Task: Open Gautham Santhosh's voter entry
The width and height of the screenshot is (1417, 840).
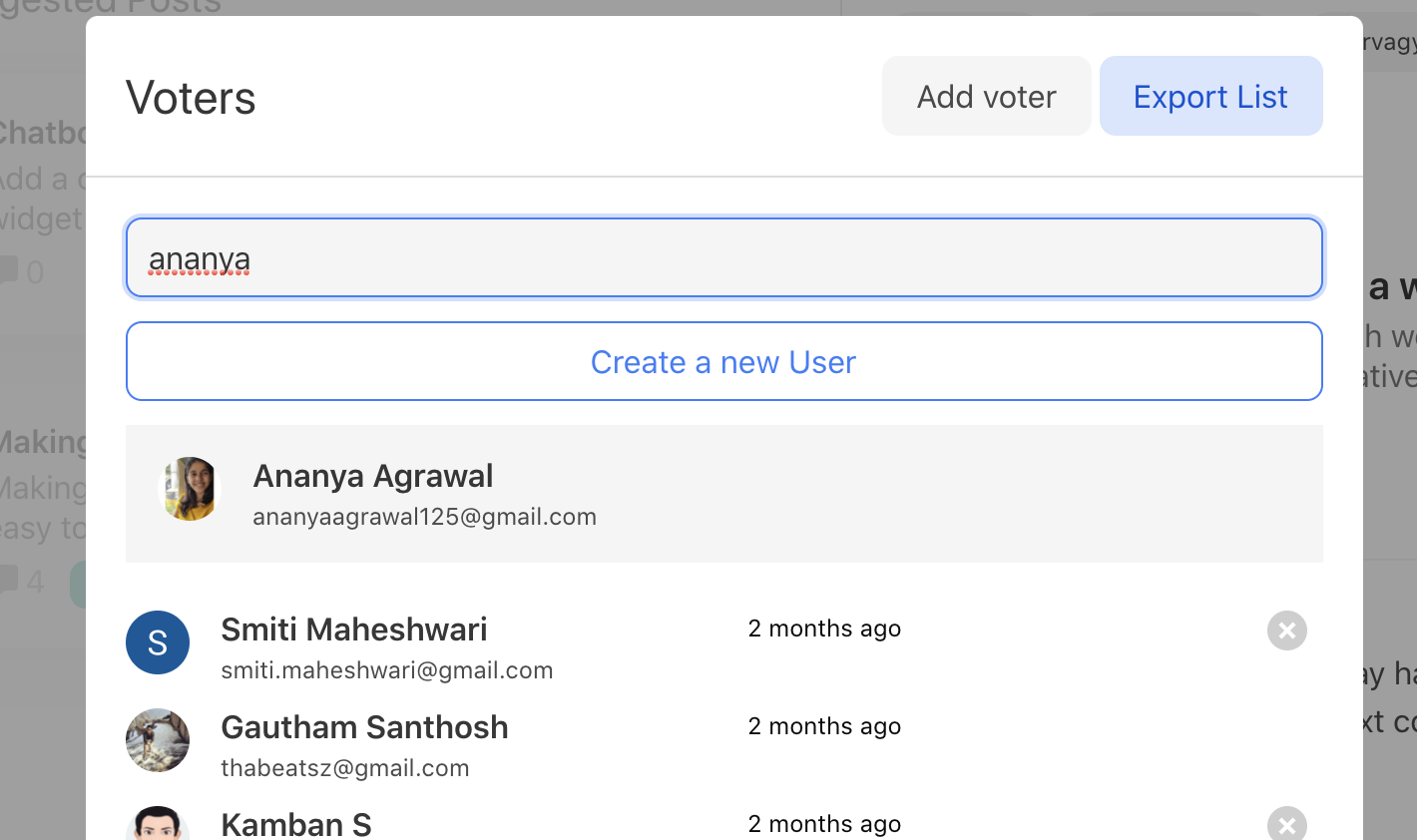Action: click(364, 727)
